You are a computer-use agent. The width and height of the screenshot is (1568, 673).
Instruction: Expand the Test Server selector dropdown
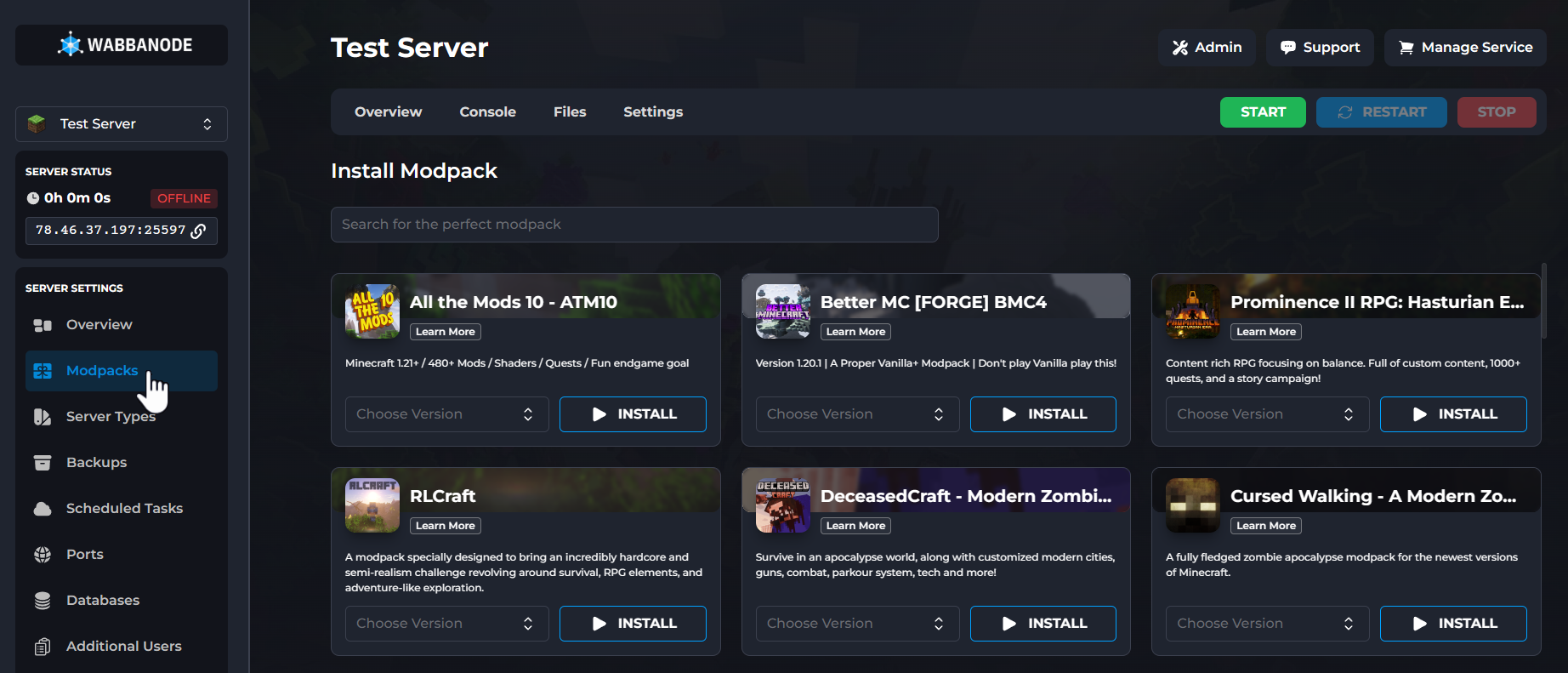click(x=122, y=124)
